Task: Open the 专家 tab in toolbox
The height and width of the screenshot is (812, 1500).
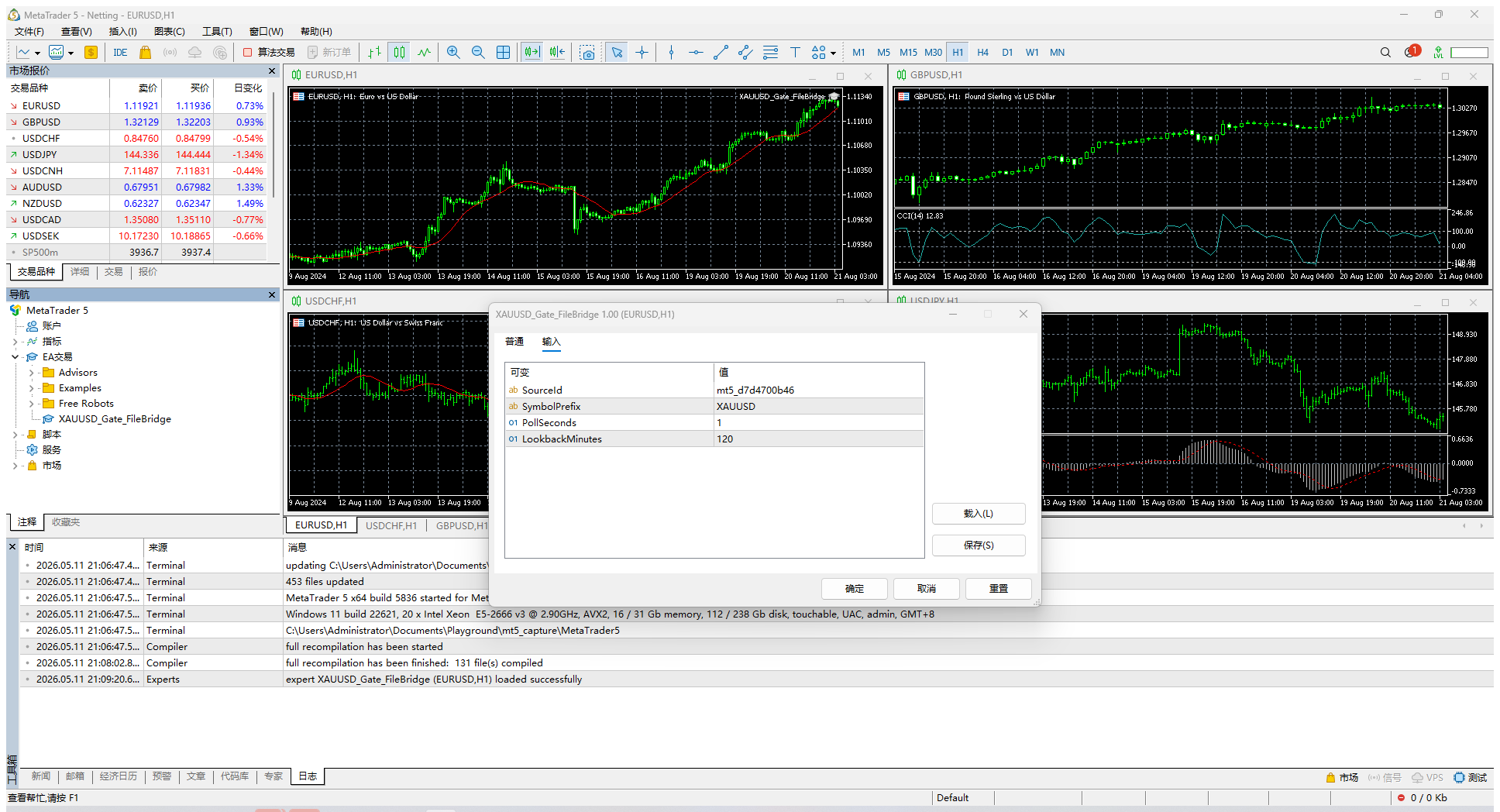Action: 274,776
